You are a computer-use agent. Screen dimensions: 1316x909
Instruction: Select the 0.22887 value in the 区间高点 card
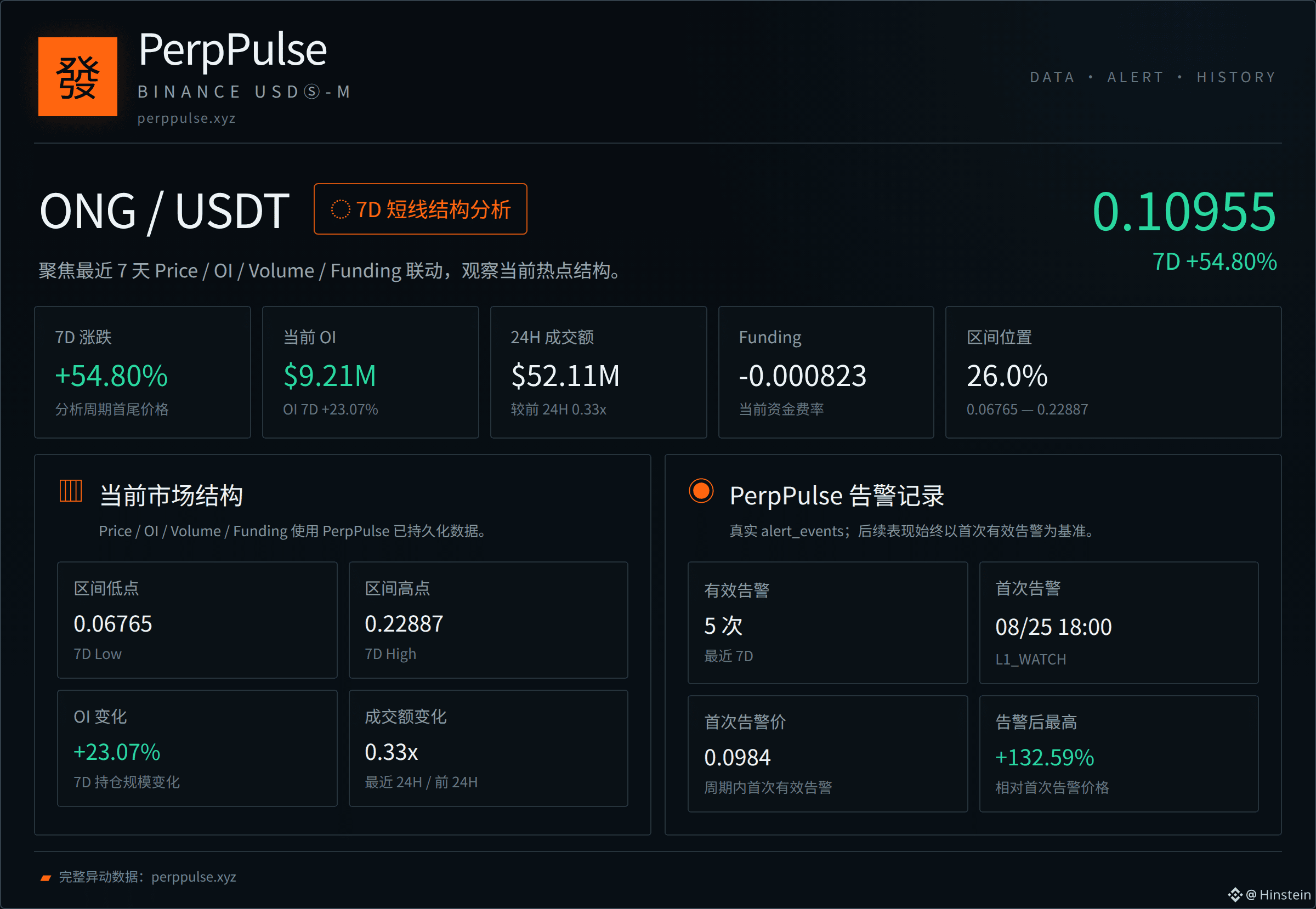(404, 624)
